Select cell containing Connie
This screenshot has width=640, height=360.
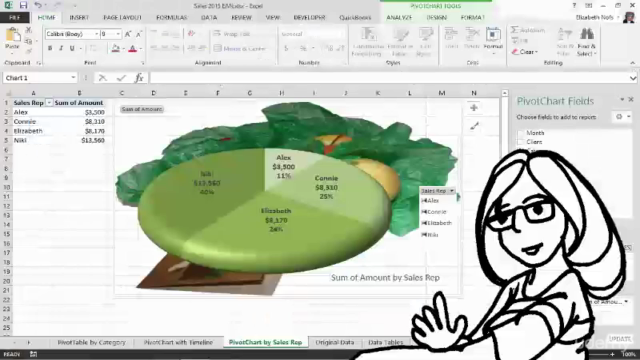coord(34,122)
